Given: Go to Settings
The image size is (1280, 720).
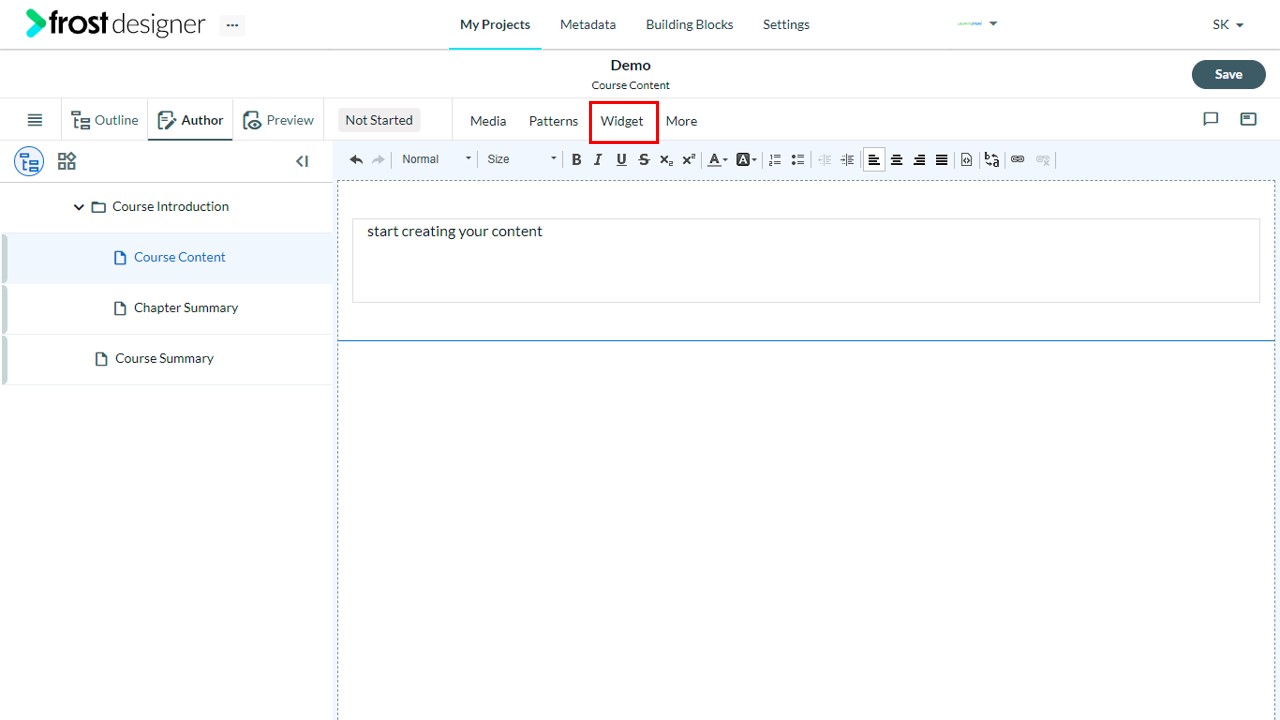Looking at the screenshot, I should 786,24.
